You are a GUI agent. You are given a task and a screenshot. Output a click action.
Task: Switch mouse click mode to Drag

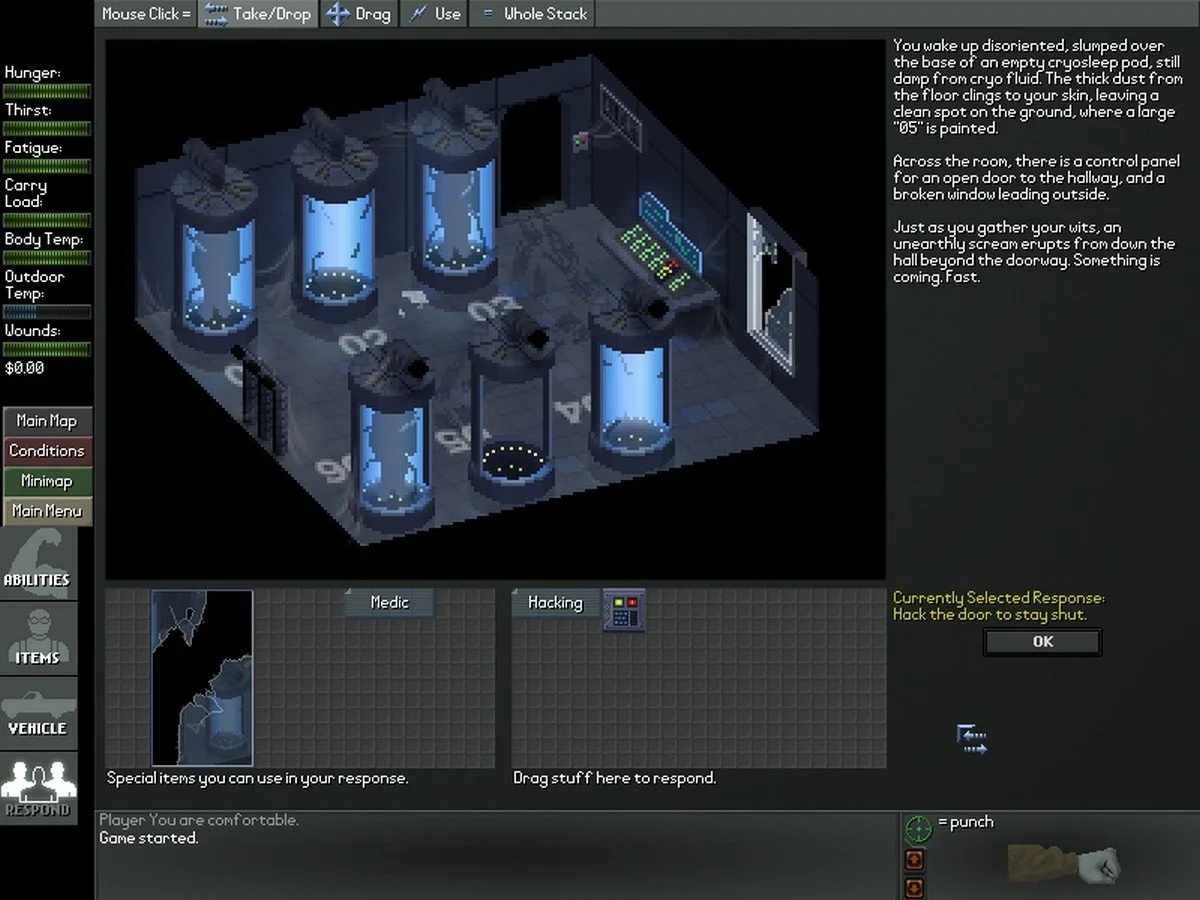point(359,14)
